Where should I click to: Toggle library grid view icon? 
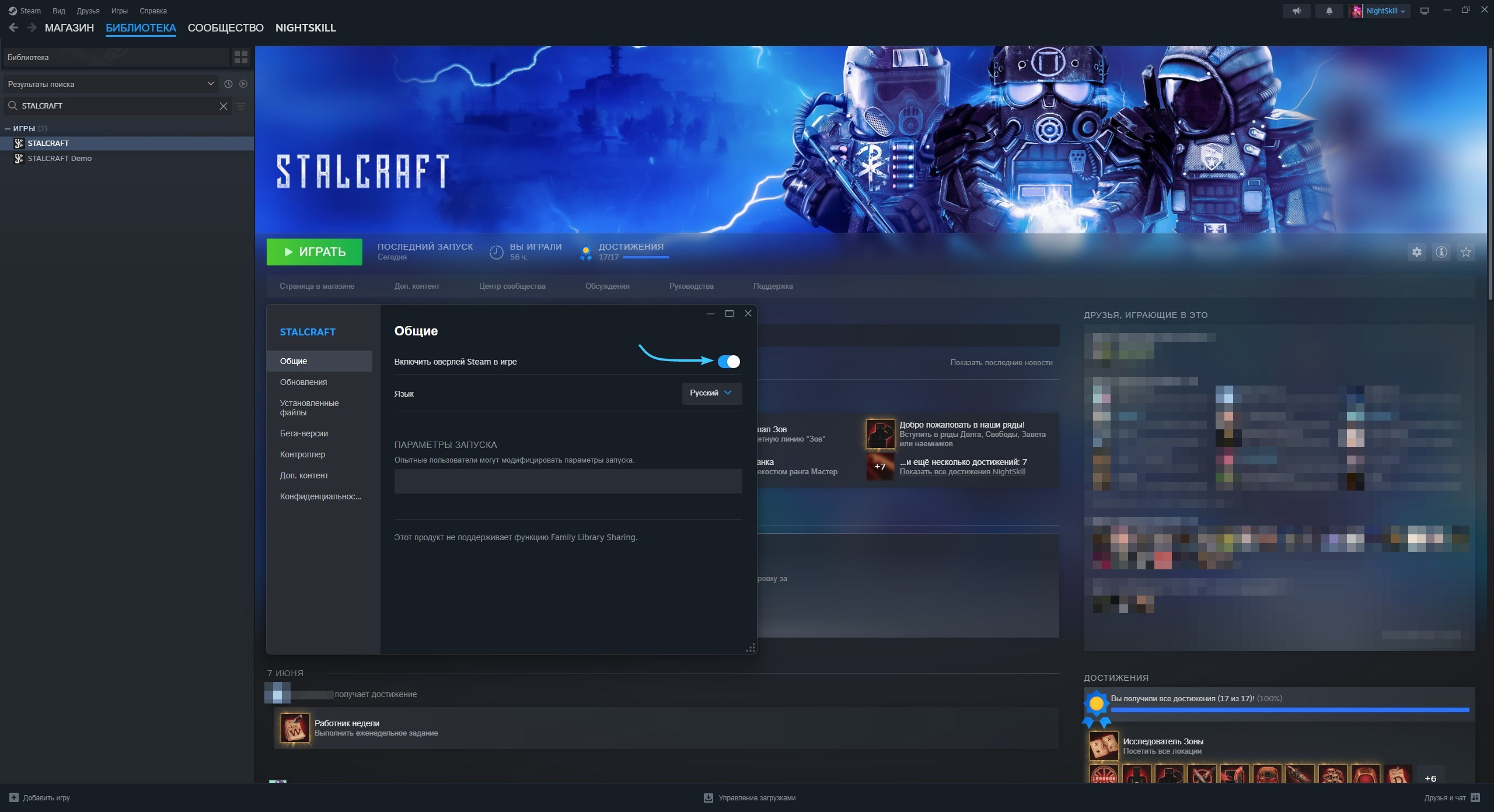click(x=240, y=57)
